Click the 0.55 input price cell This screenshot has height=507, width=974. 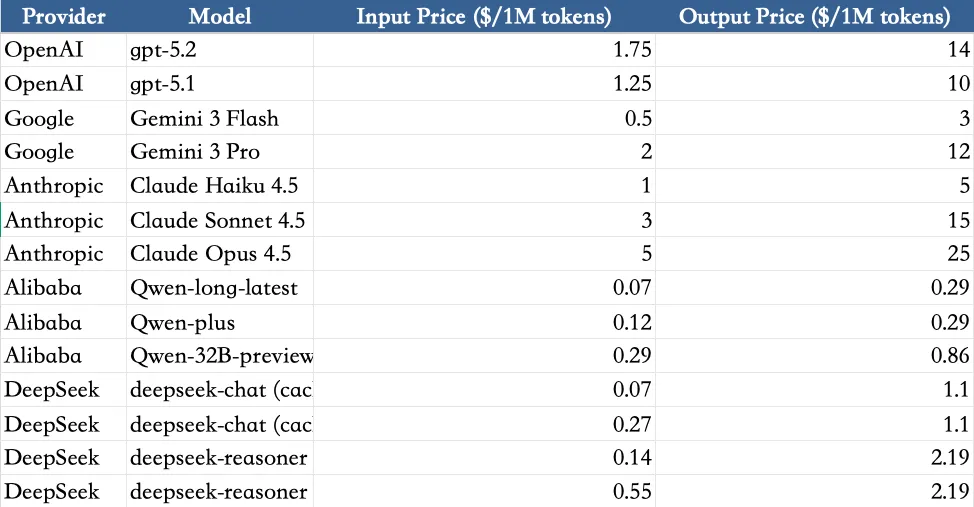(x=484, y=491)
